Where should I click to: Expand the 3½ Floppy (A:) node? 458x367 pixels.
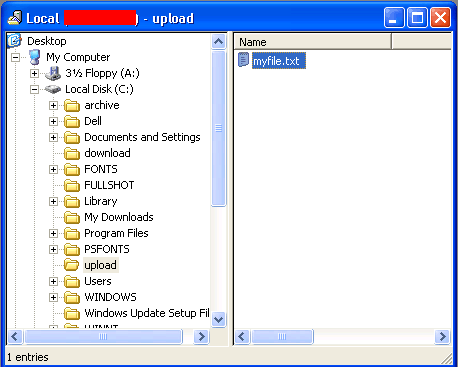coord(34,73)
